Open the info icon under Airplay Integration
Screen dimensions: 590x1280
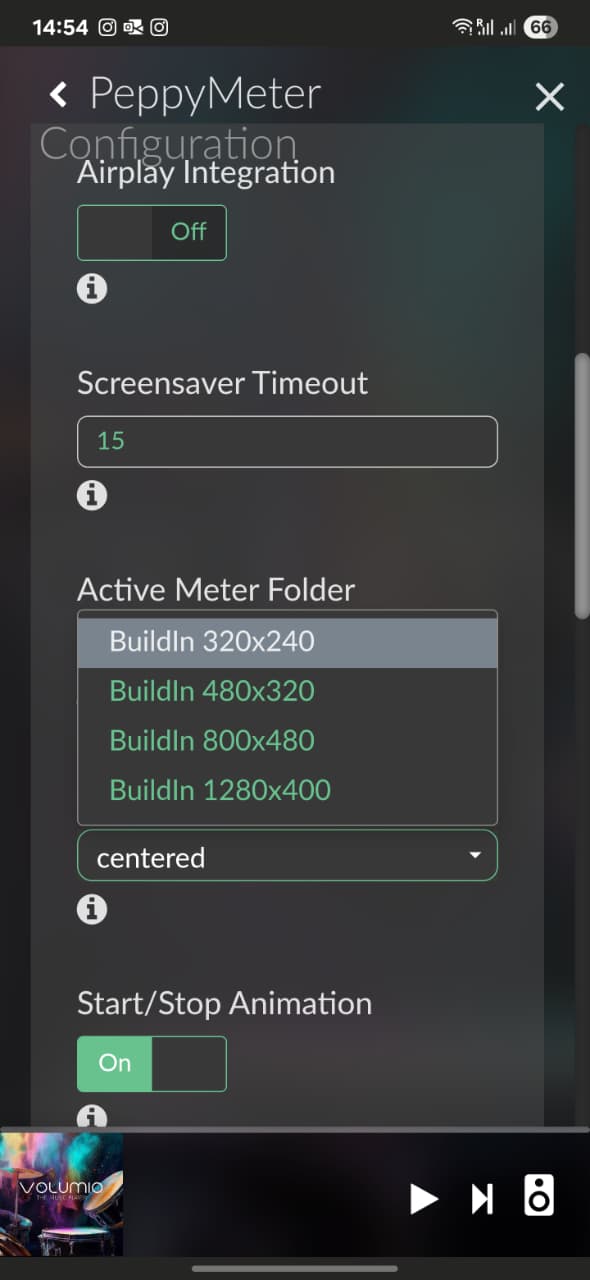tap(92, 289)
